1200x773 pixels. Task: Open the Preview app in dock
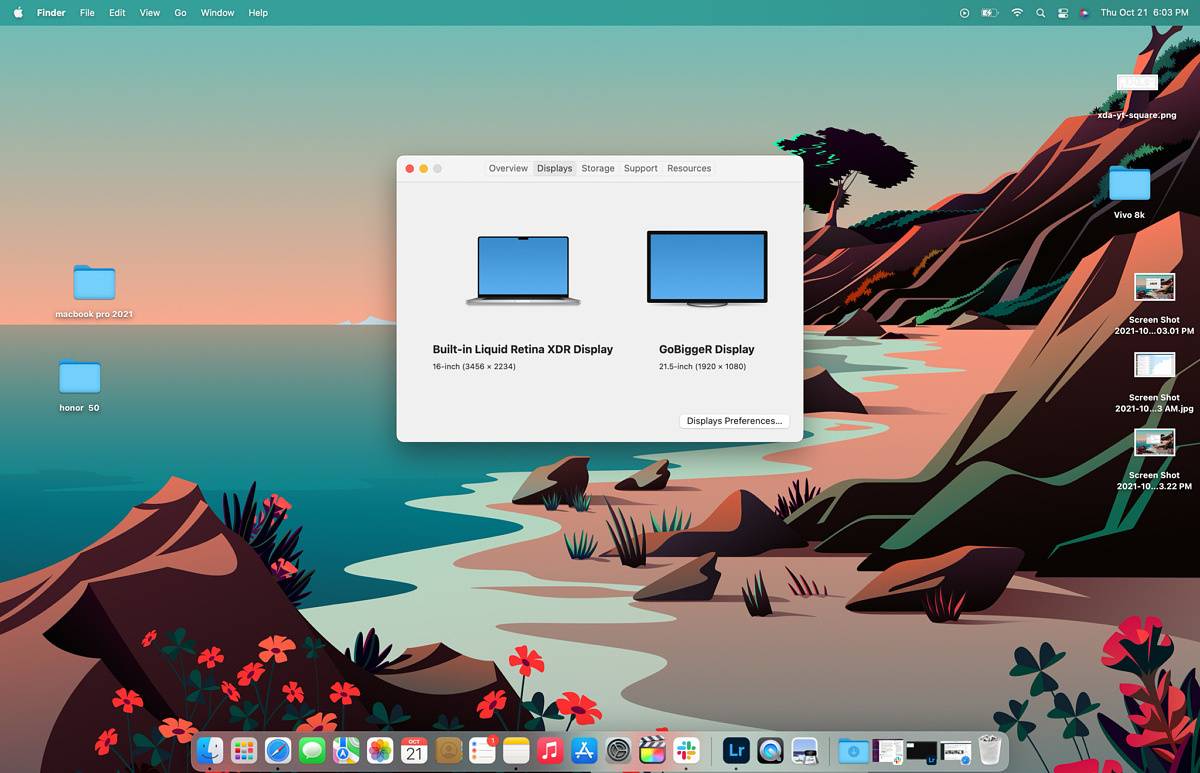[804, 750]
